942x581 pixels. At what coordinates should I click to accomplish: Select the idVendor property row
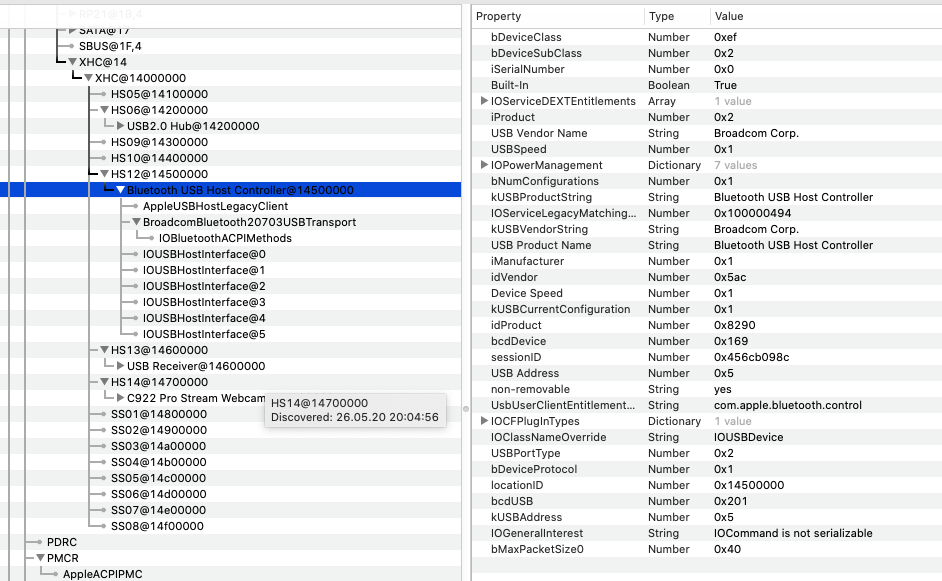coord(516,277)
